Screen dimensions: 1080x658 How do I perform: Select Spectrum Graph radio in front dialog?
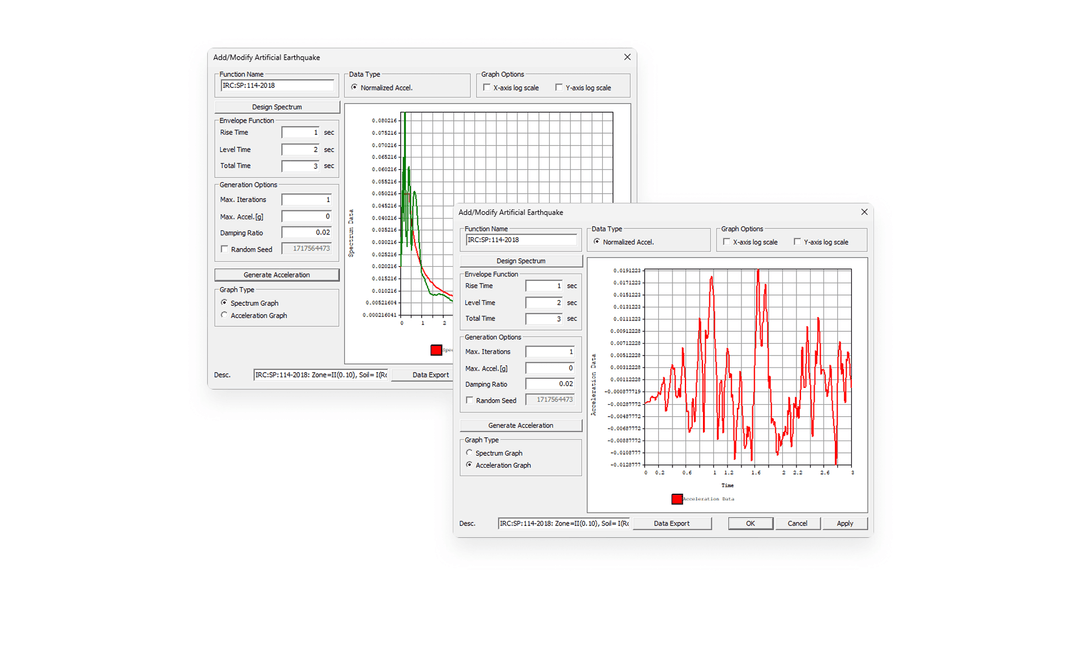point(469,453)
